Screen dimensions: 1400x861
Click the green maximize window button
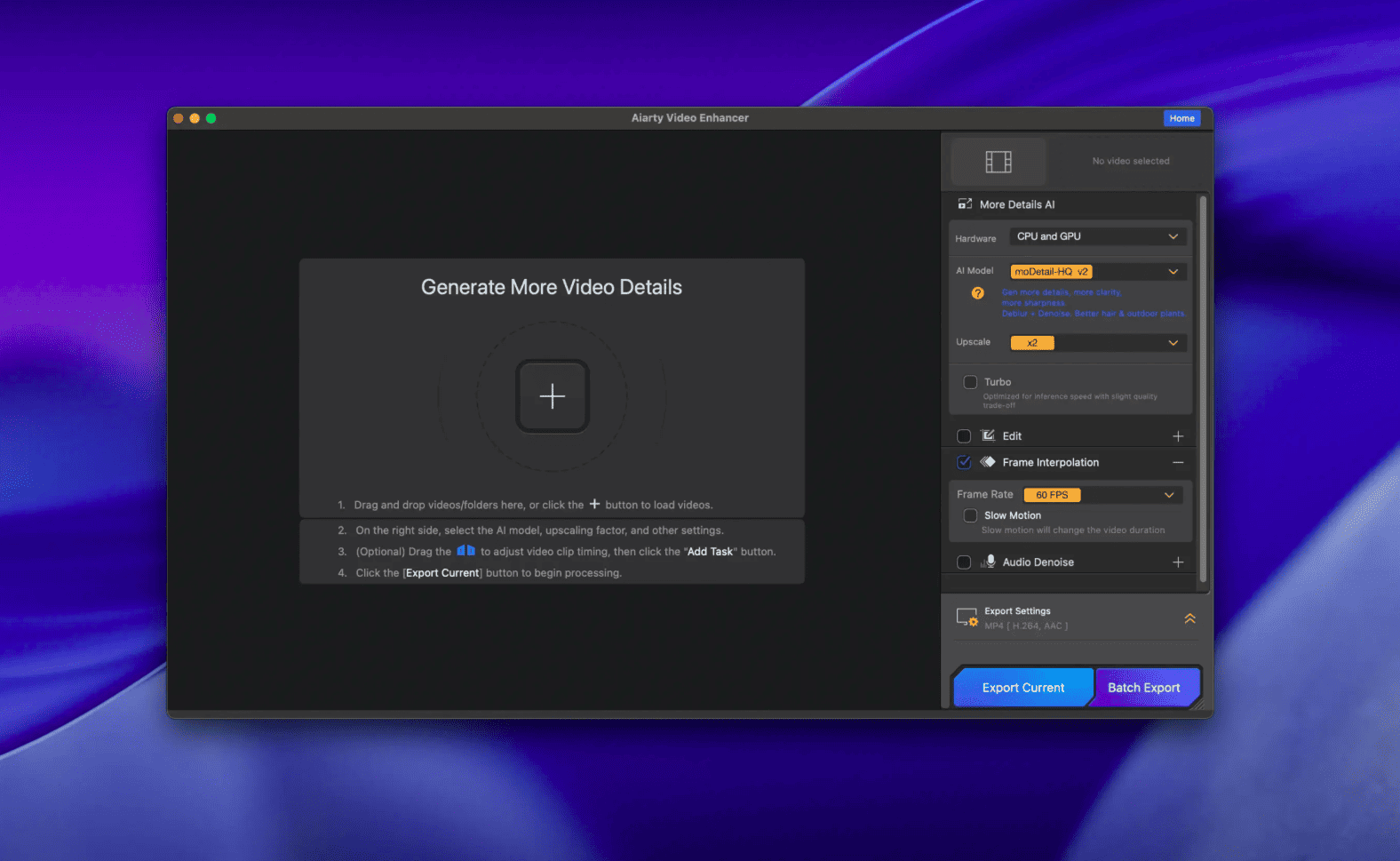(x=211, y=118)
